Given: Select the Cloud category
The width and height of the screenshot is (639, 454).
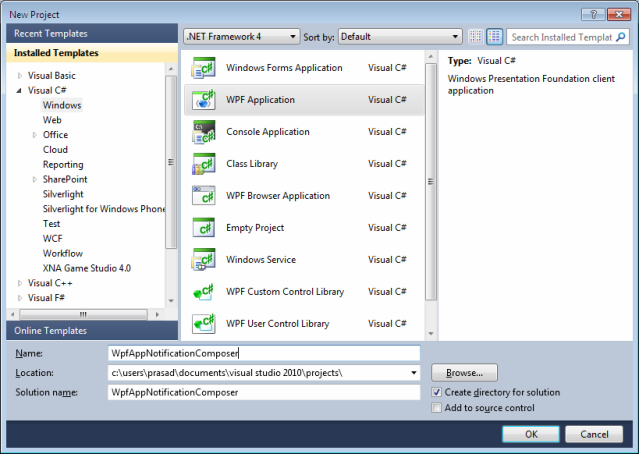Looking at the screenshot, I should click(x=55, y=150).
